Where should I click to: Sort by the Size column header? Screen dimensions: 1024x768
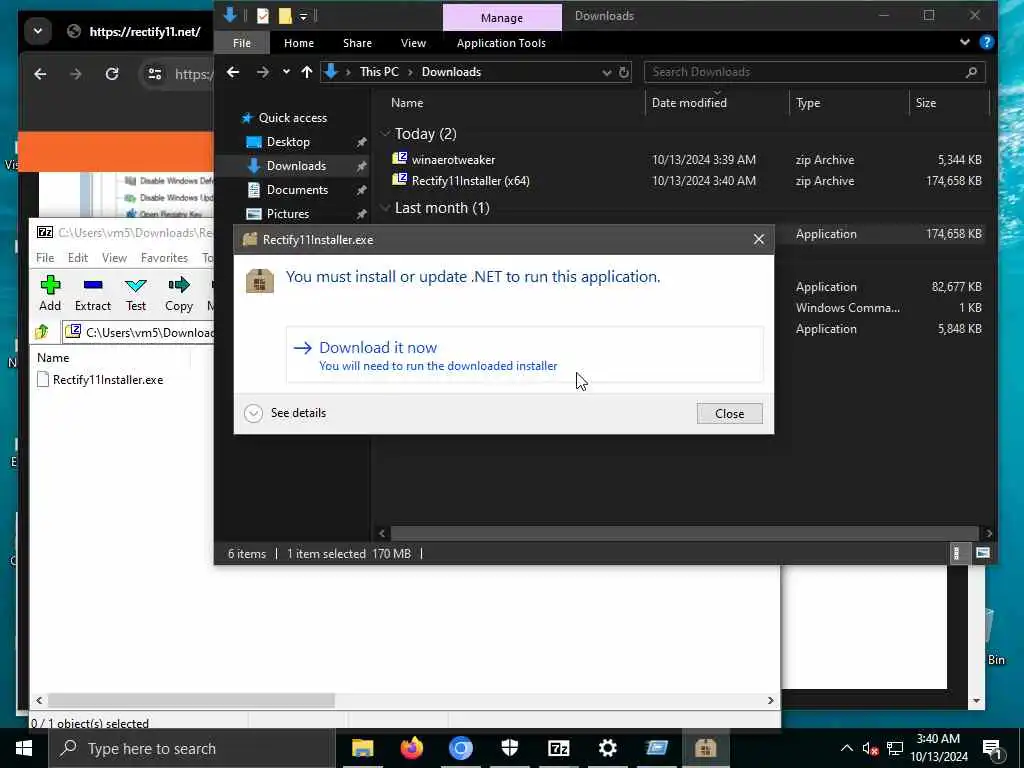925,103
